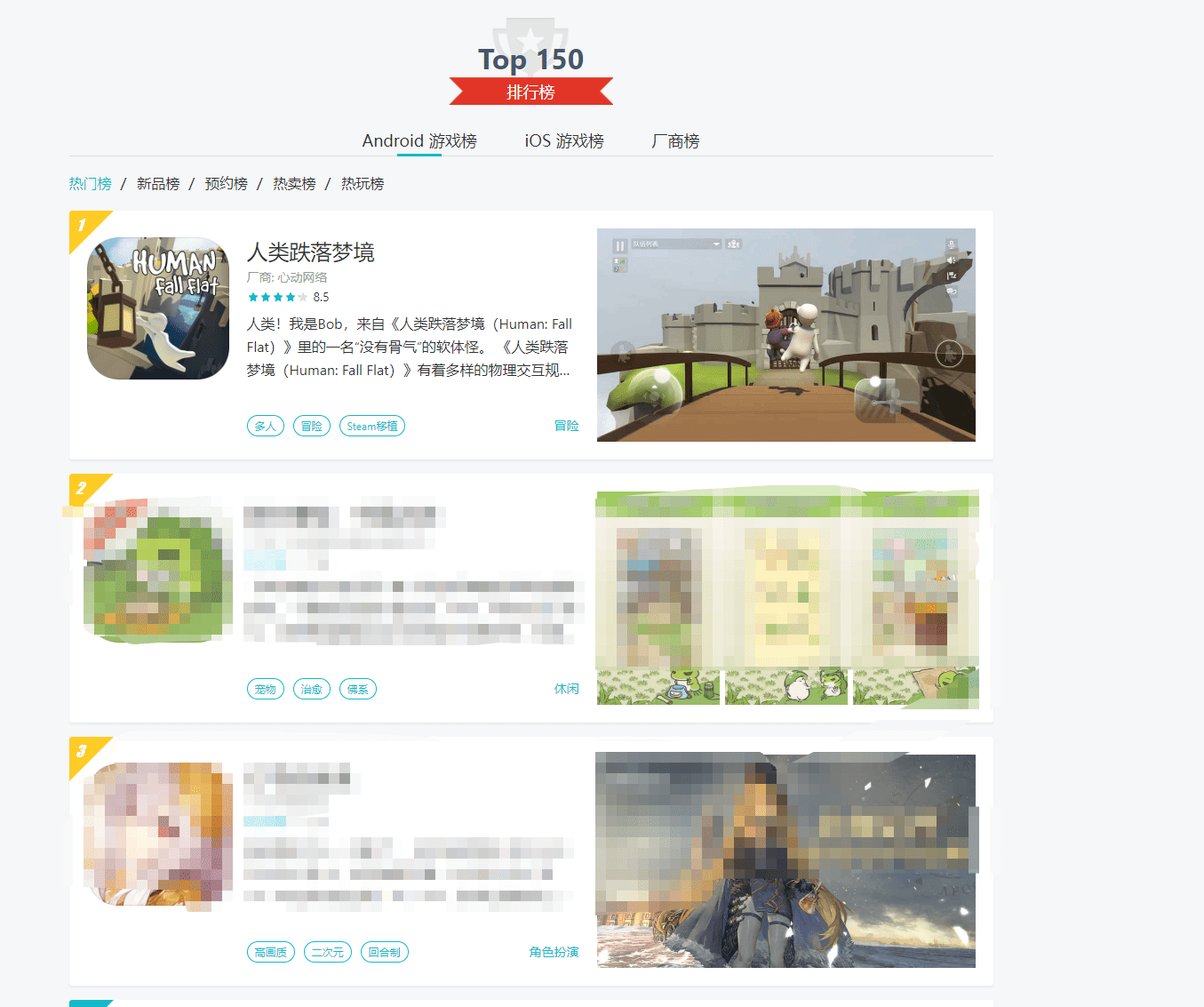1204x1007 pixels.
Task: Open the 休闲 category link
Action: (567, 689)
